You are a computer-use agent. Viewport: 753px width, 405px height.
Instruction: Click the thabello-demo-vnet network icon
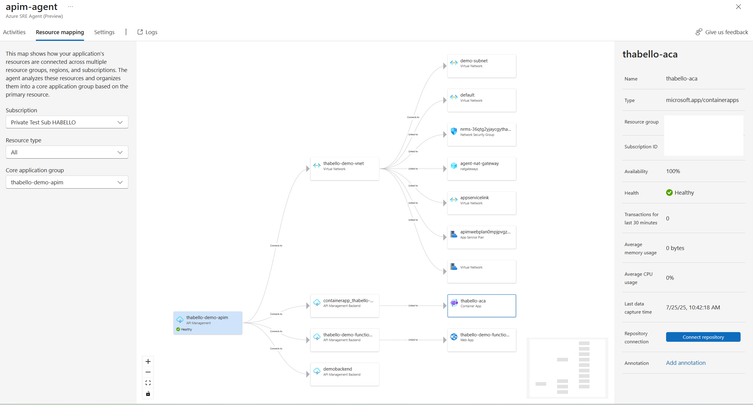pyautogui.click(x=317, y=165)
